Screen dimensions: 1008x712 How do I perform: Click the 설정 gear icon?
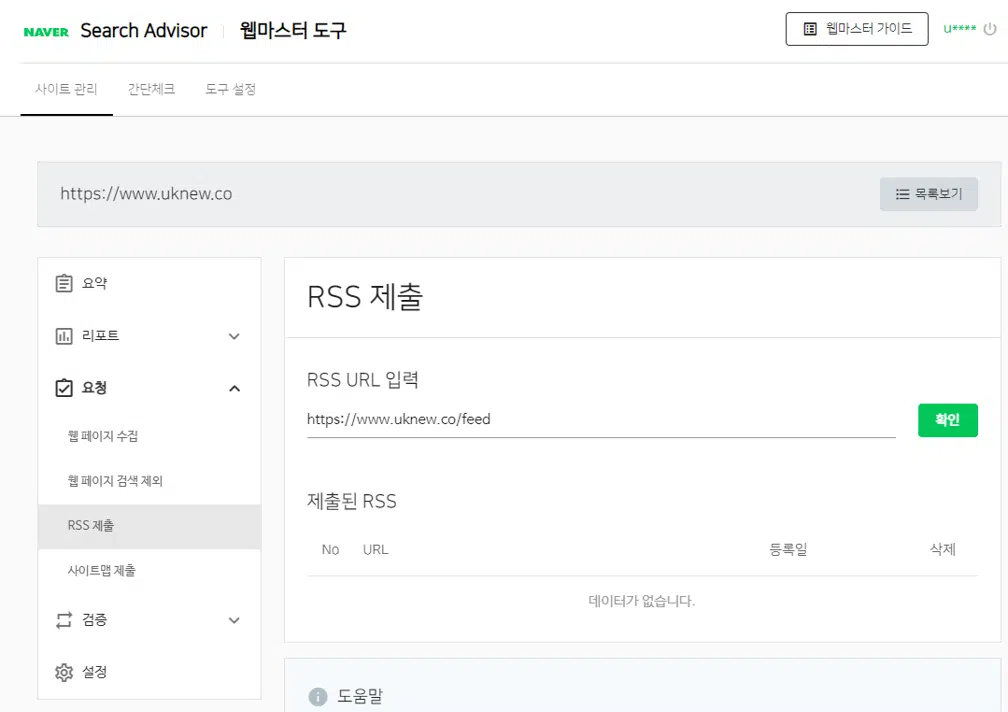(x=64, y=672)
